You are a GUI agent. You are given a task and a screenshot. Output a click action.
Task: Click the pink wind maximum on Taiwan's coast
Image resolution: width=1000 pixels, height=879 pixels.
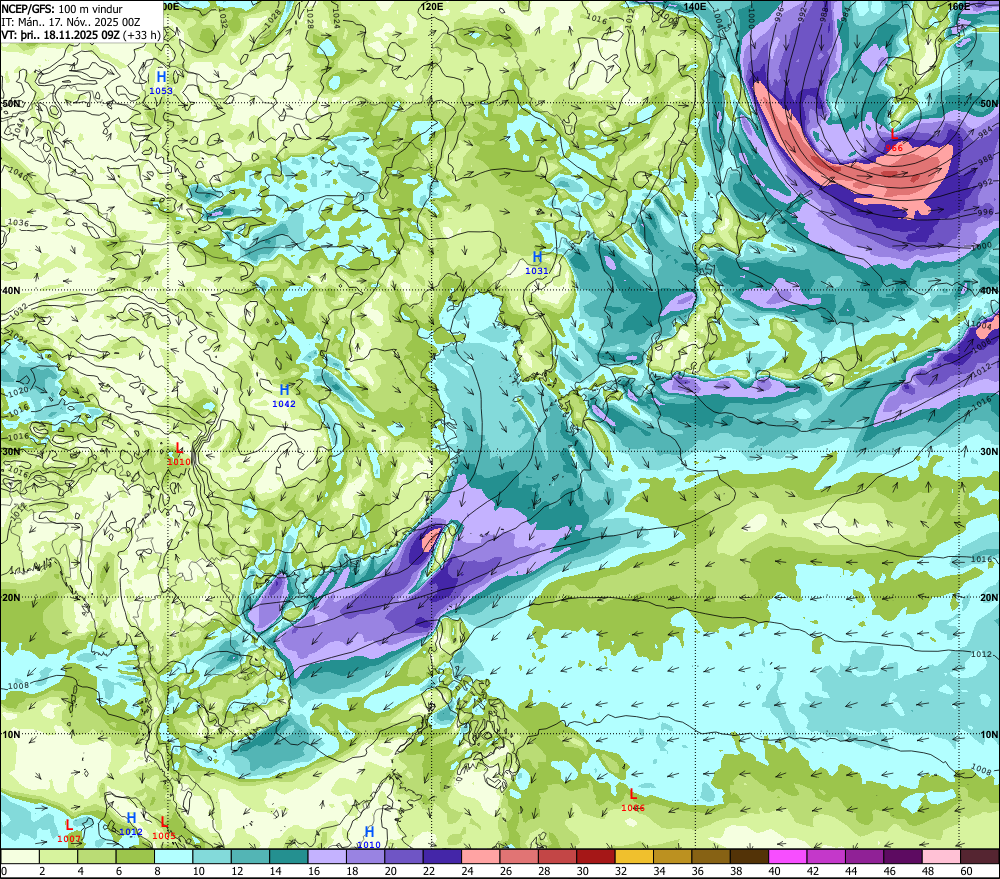(431, 540)
